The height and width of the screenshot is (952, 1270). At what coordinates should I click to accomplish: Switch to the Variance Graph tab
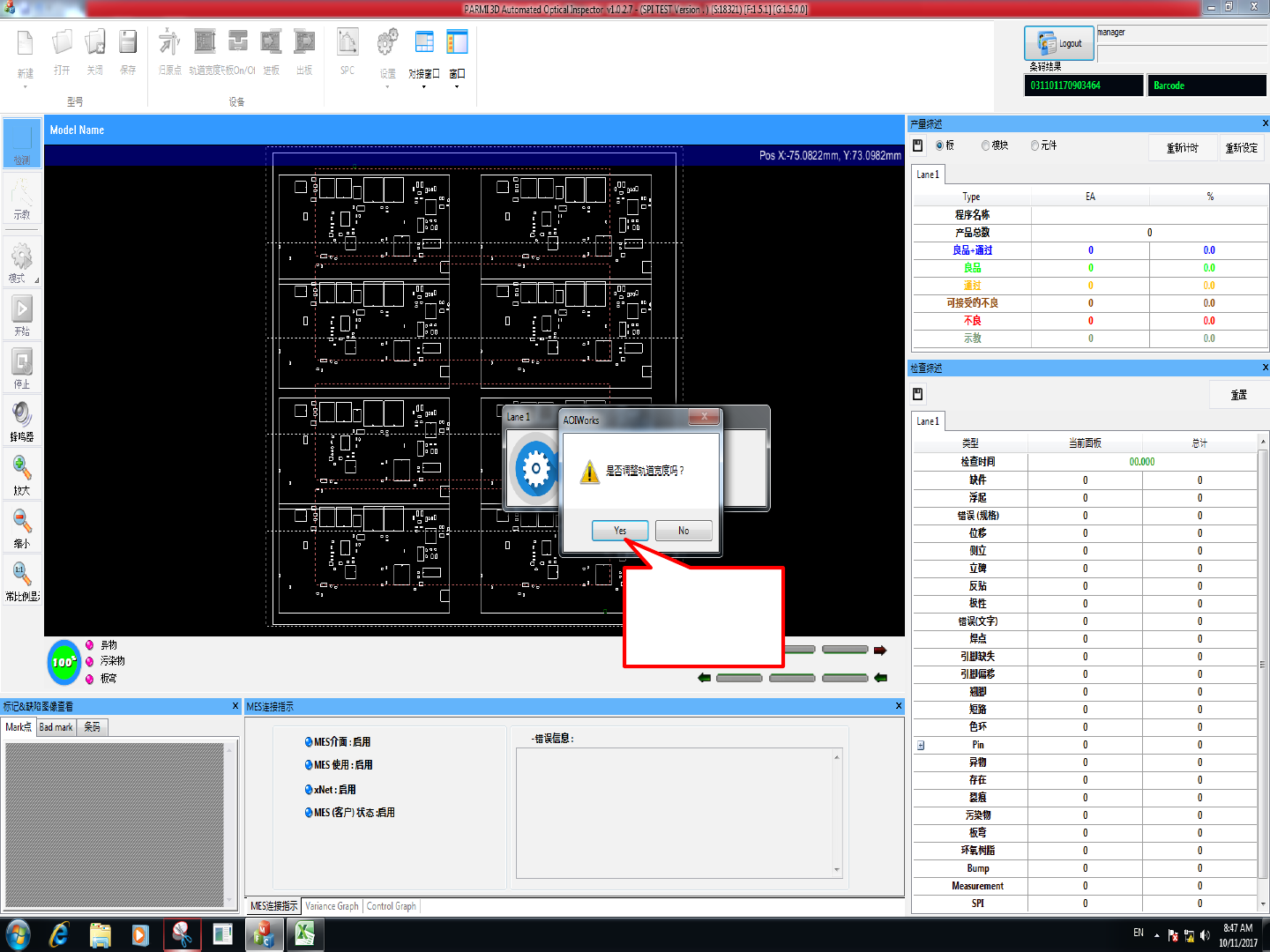(332, 906)
